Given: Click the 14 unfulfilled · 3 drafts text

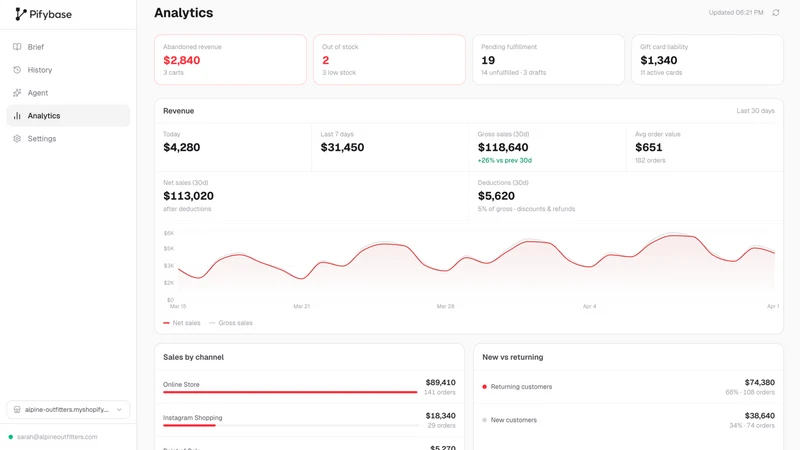Looking at the screenshot, I should click(x=513, y=72).
